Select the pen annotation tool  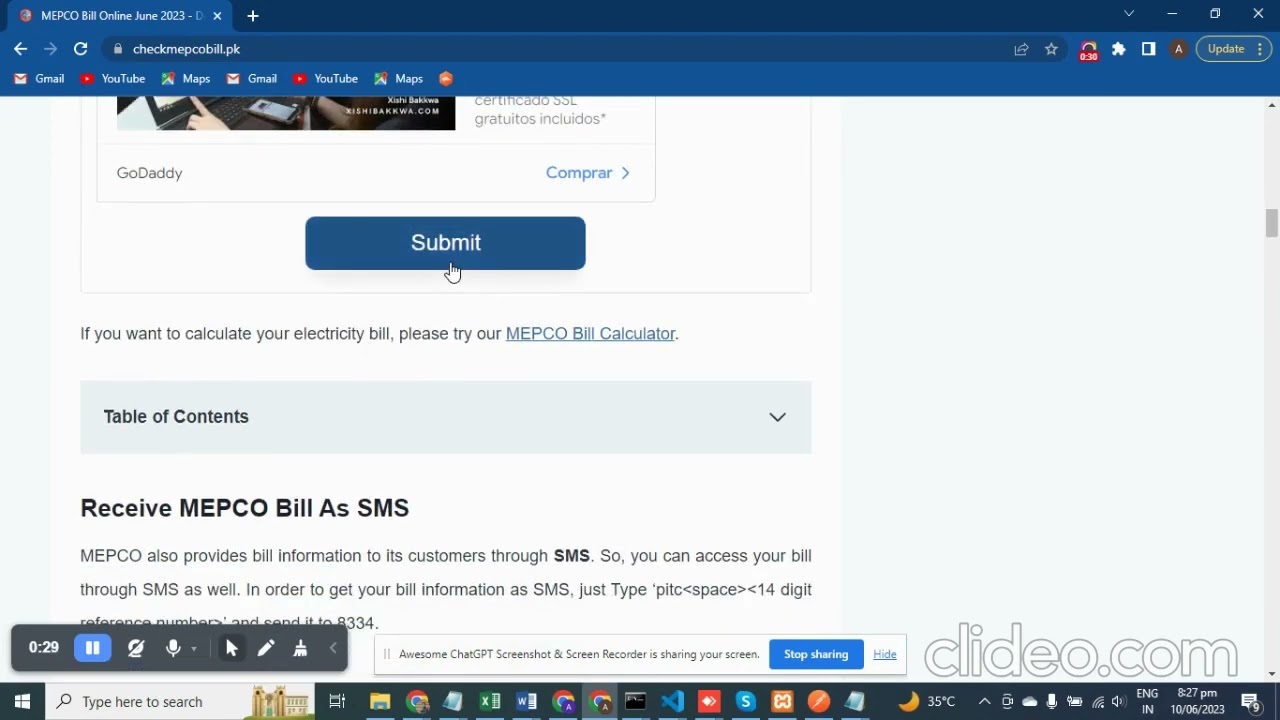[x=266, y=648]
